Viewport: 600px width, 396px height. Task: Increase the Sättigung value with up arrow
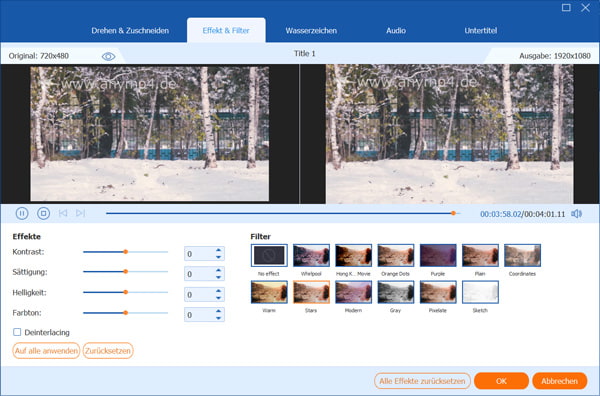(x=218, y=271)
